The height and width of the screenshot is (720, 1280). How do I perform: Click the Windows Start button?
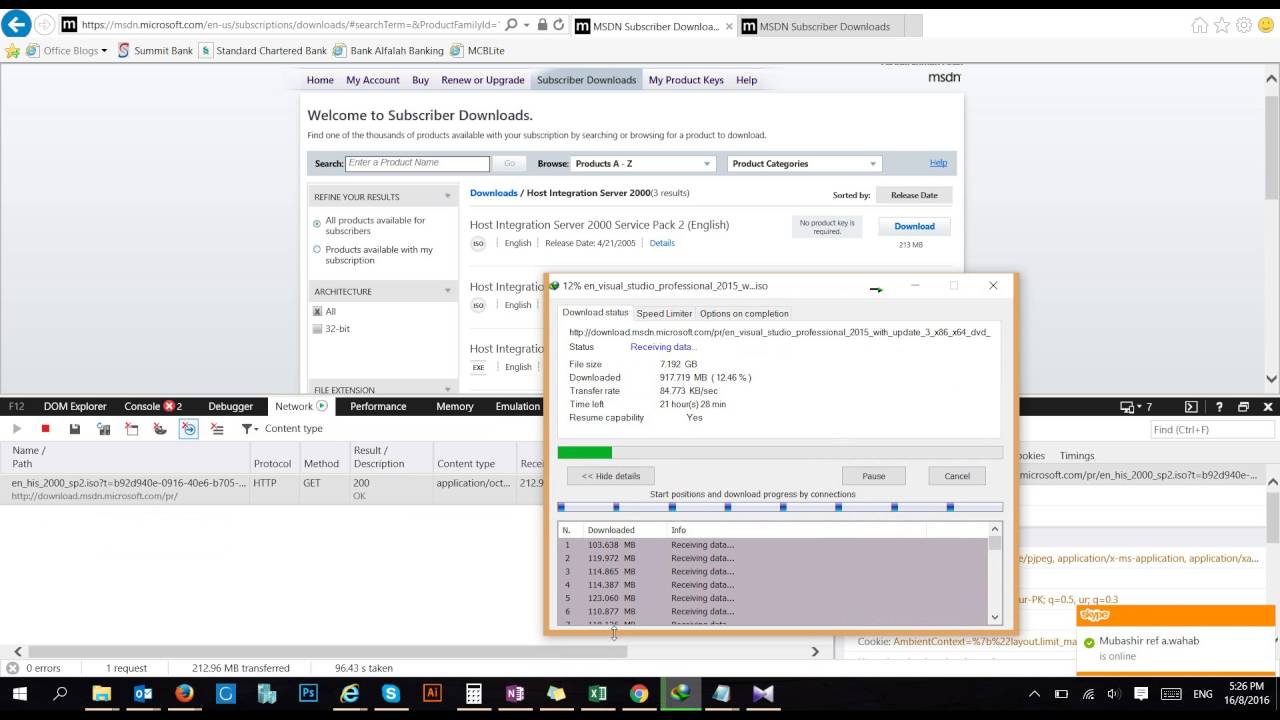tap(19, 693)
